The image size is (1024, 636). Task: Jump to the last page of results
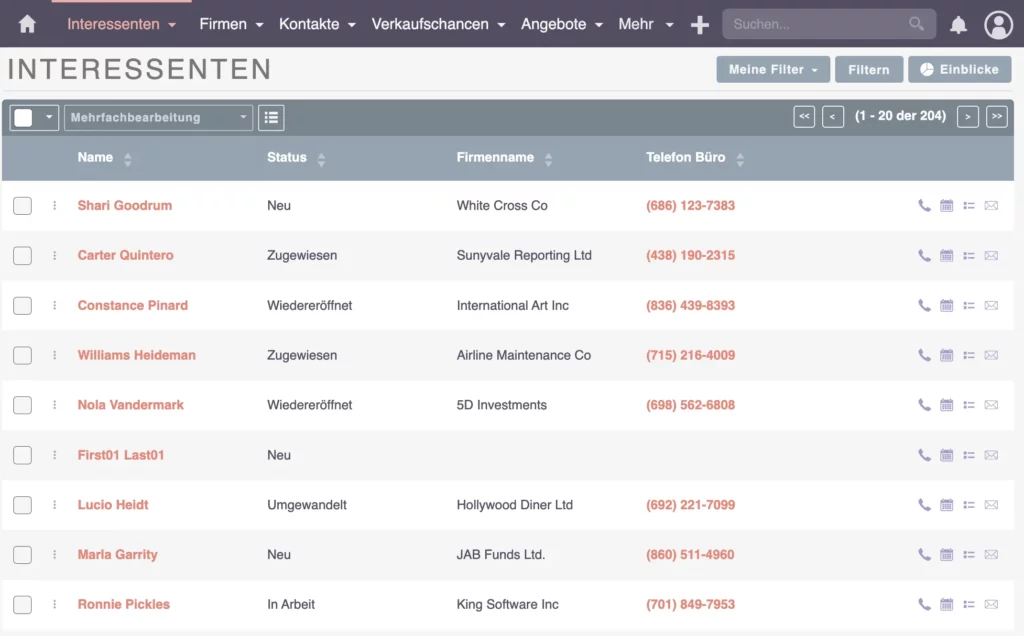pos(997,117)
